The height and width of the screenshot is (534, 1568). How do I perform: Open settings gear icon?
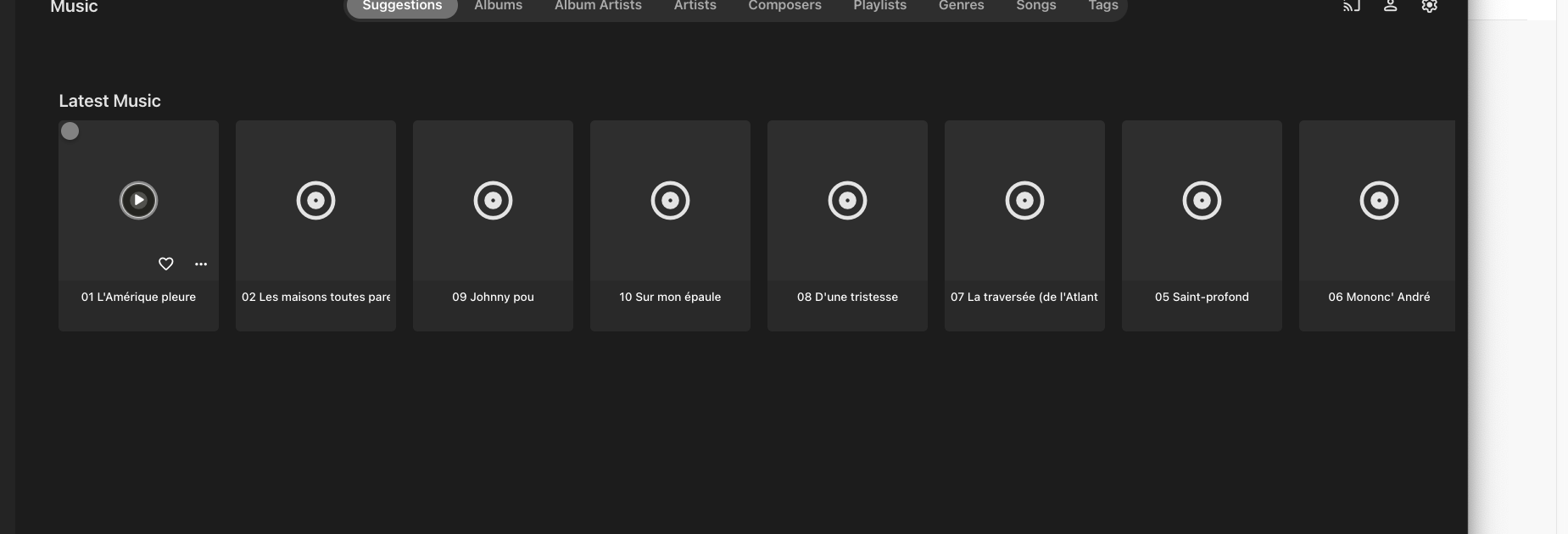1429,6
